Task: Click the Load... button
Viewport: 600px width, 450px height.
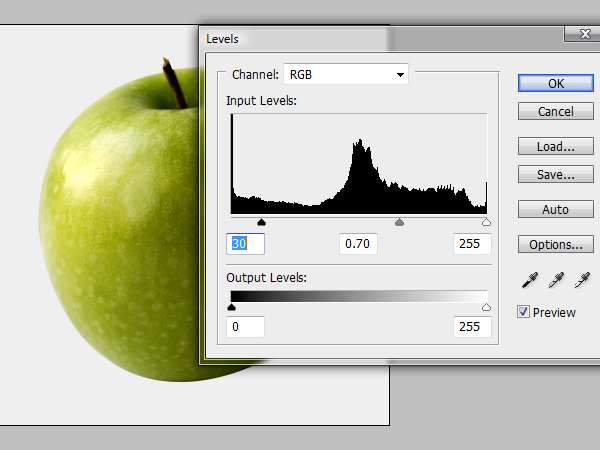Action: [556, 146]
